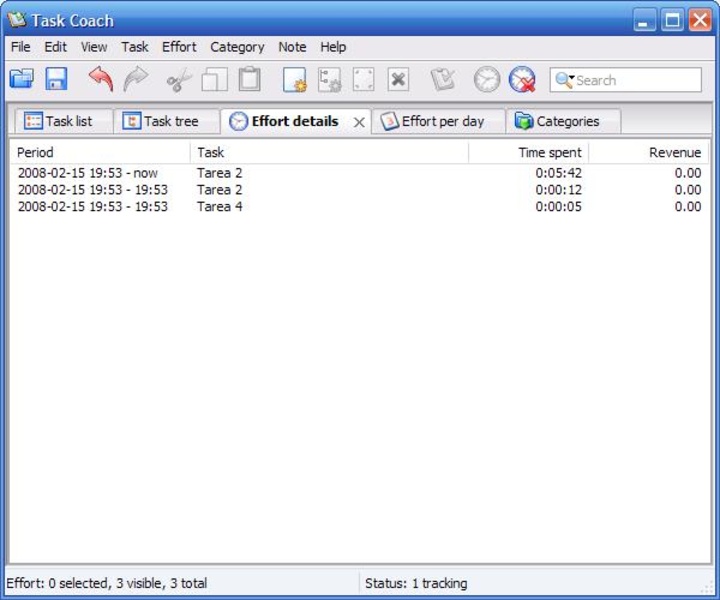This screenshot has height=600, width=720.
Task: Save the file with the floppy disk icon
Action: click(56, 80)
